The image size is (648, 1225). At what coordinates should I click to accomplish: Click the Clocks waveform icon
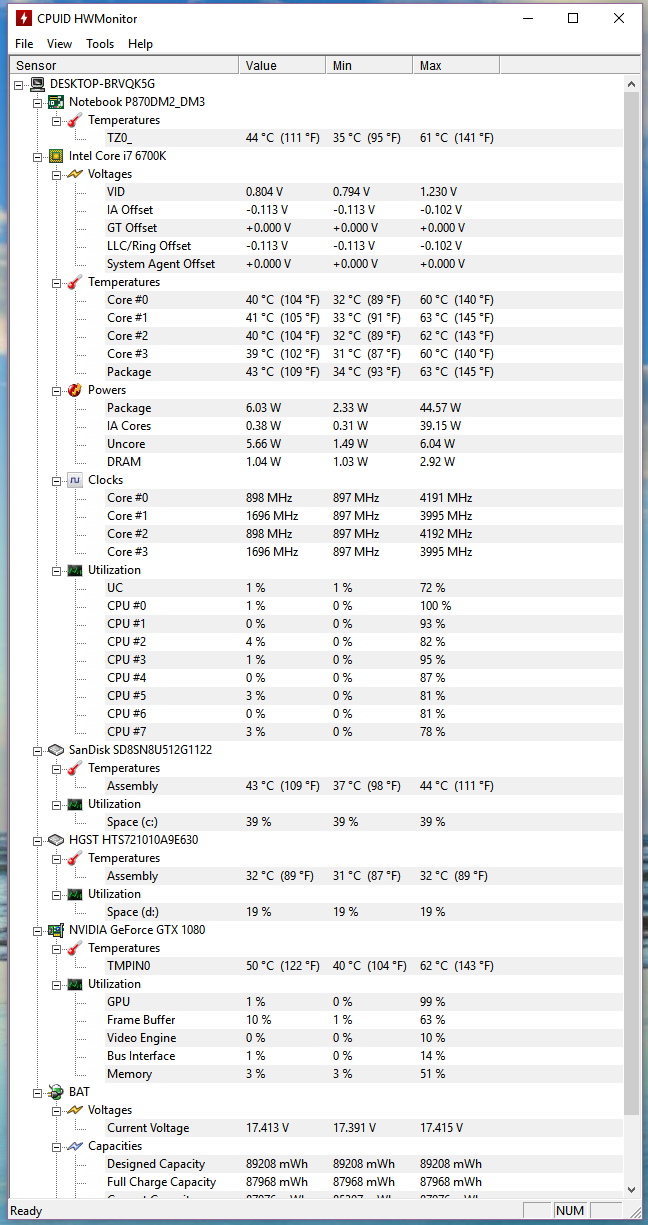pyautogui.click(x=76, y=480)
